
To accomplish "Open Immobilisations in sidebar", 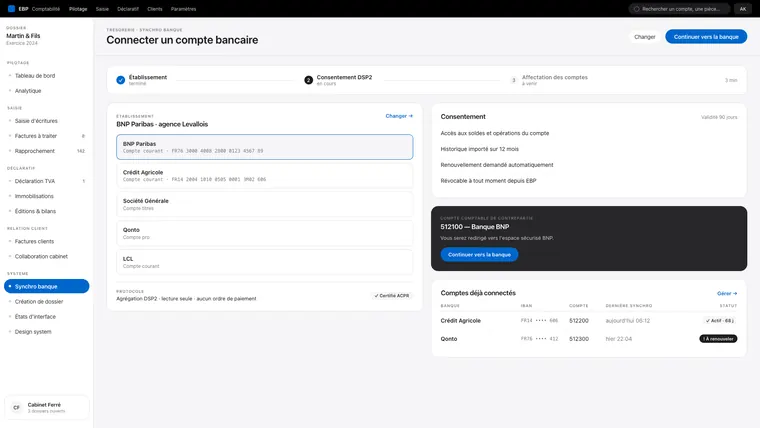I will pyautogui.click(x=47, y=196).
